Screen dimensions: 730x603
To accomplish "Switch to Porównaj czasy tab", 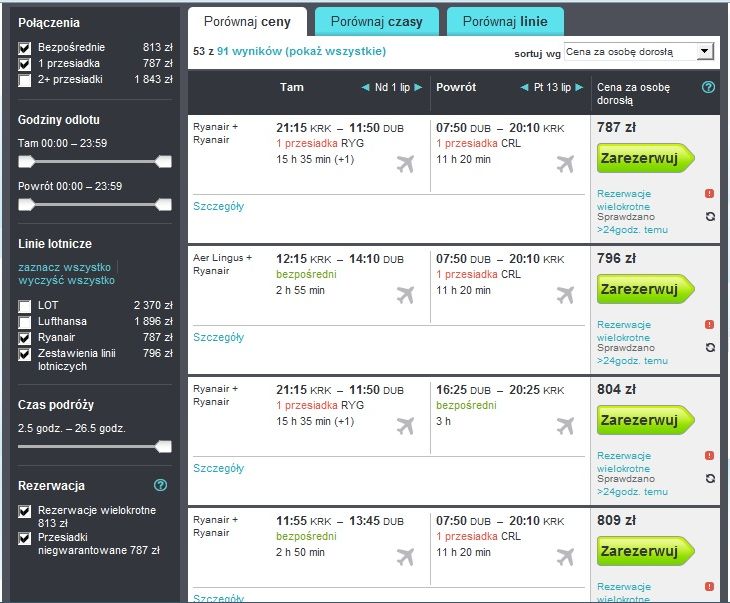I will point(377,22).
